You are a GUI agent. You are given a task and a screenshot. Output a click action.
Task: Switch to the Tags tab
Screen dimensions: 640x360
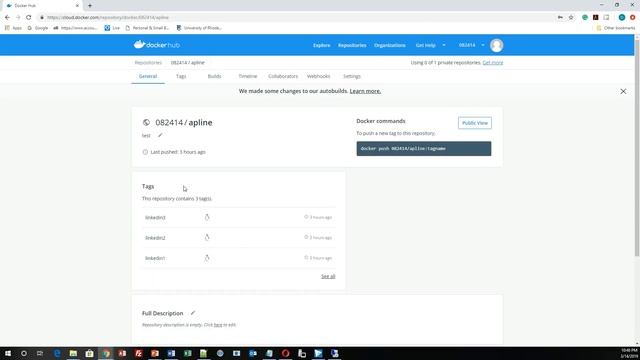(181, 76)
